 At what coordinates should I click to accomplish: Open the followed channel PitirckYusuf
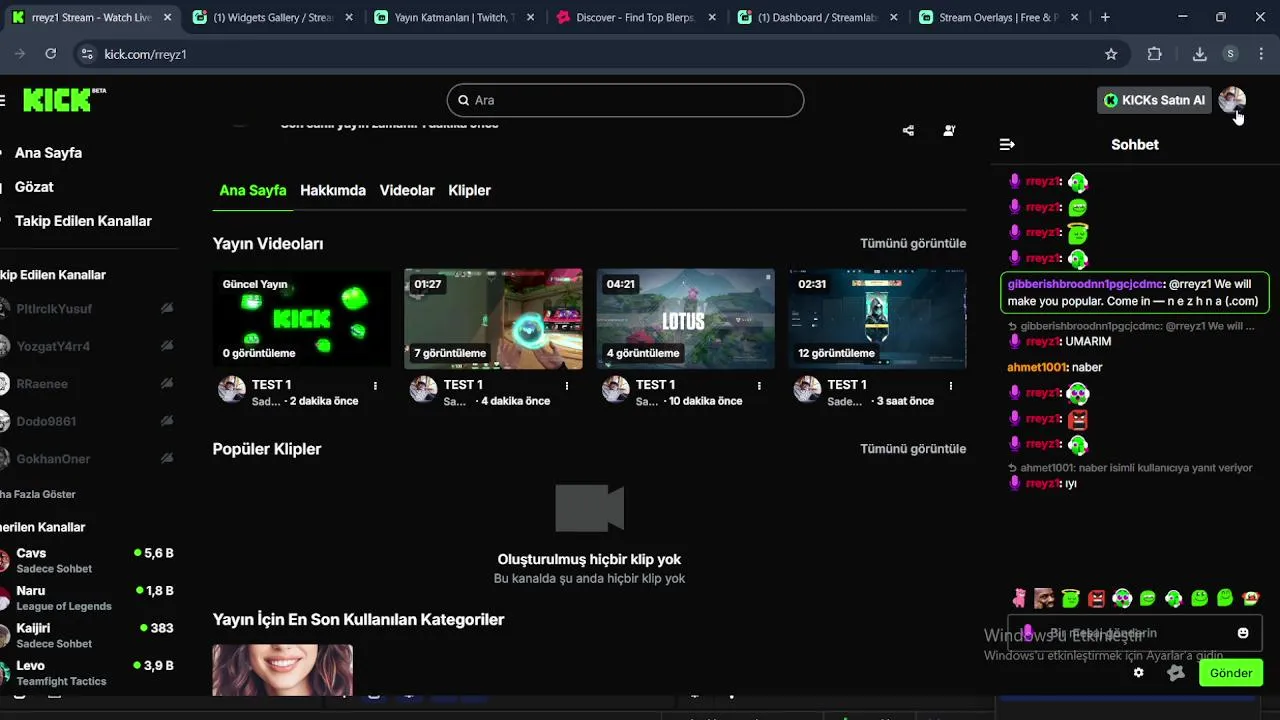pyautogui.click(x=88, y=309)
